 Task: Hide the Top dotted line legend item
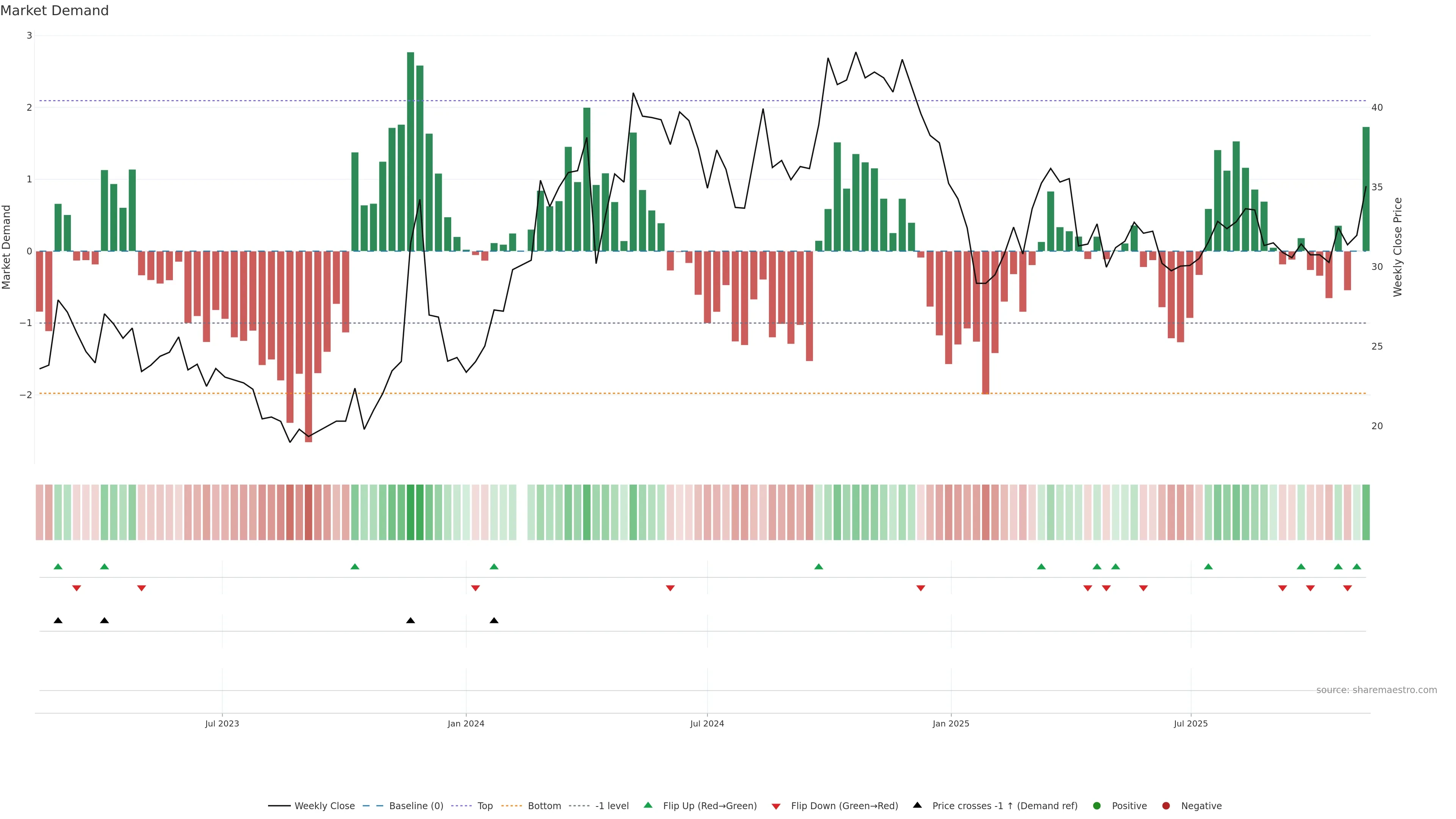tap(485, 806)
